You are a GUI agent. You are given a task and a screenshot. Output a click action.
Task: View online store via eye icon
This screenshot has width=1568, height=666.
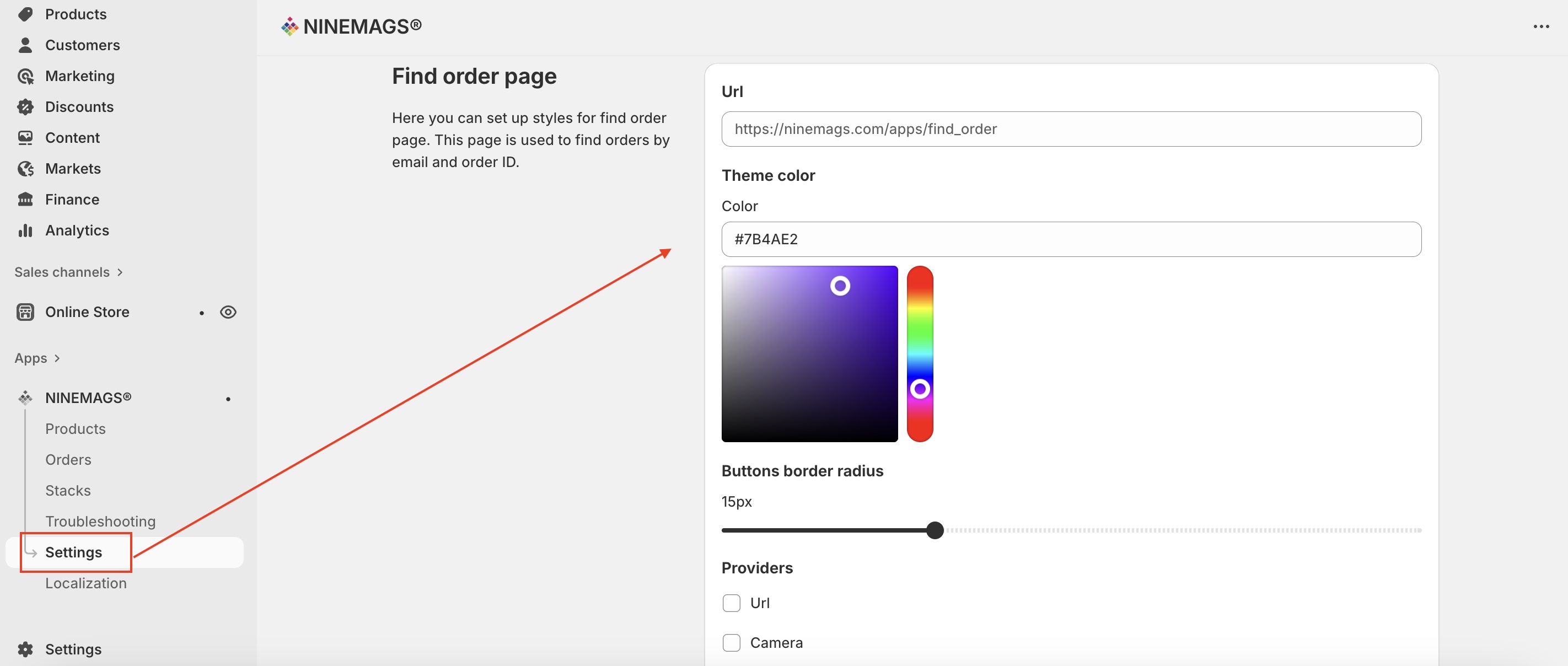tap(228, 312)
